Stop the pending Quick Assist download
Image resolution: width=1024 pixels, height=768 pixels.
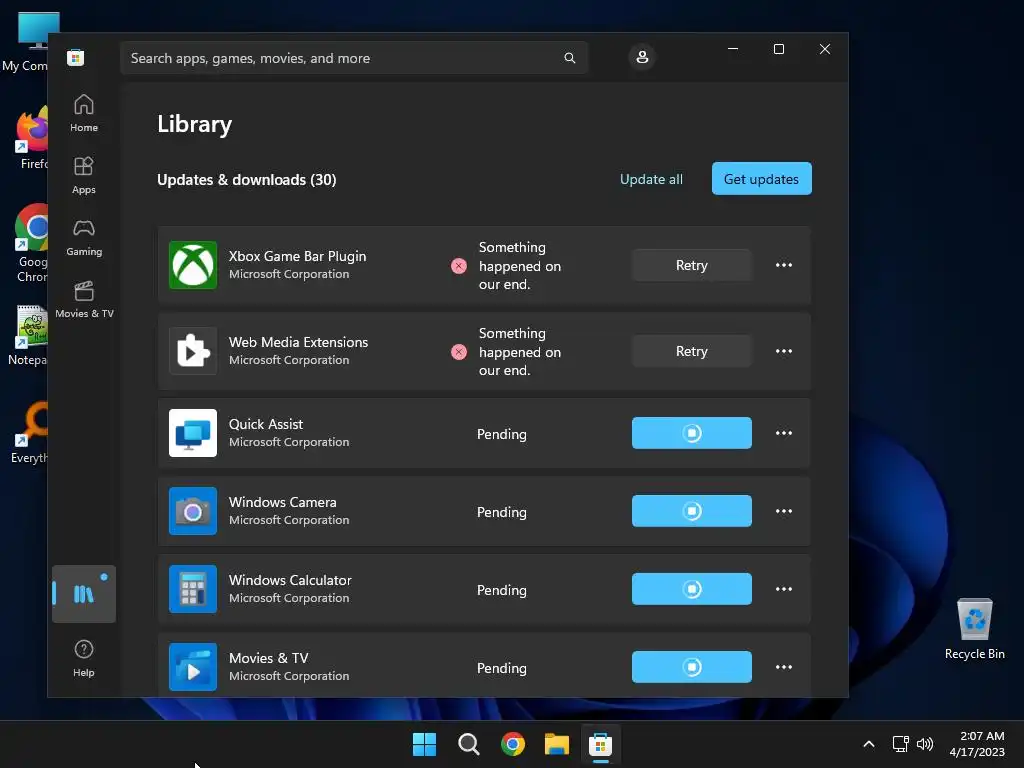[692, 433]
